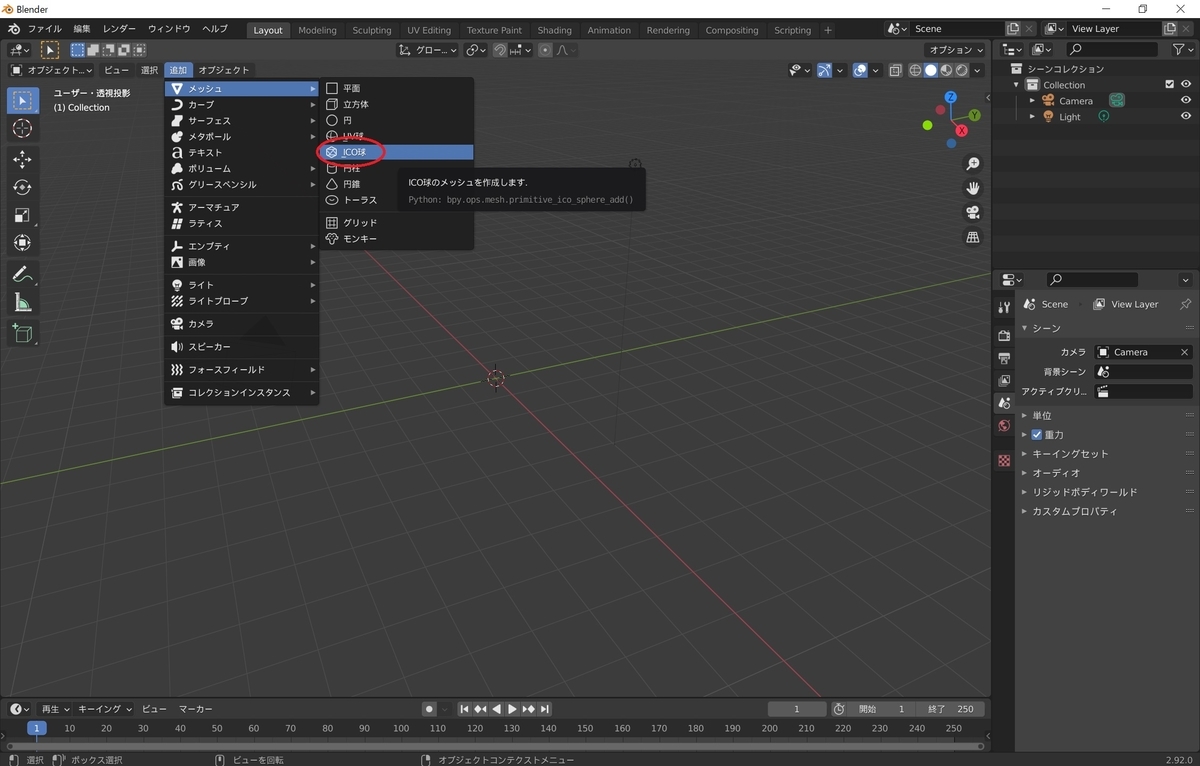Image resolution: width=1200 pixels, height=766 pixels.
Task: Click the current frame number field
Action: tap(797, 709)
